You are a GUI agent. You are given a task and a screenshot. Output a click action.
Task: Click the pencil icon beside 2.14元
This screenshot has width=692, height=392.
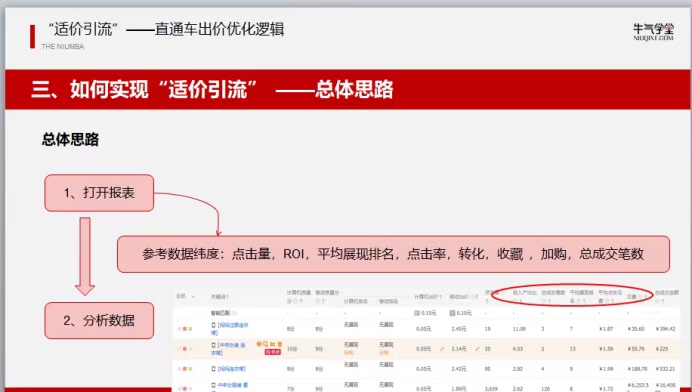point(477,349)
